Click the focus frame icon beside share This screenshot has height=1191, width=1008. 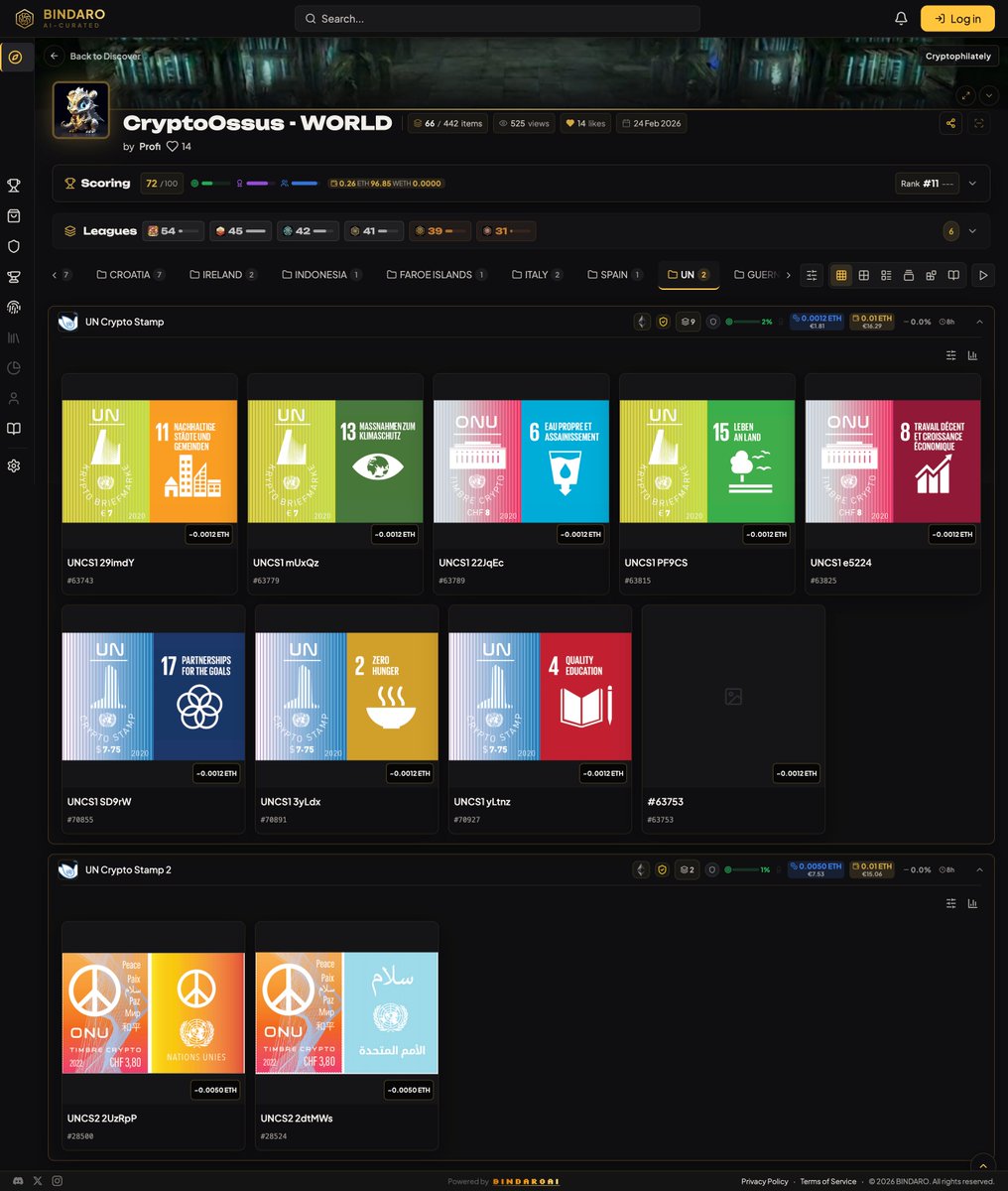pyautogui.click(x=979, y=123)
